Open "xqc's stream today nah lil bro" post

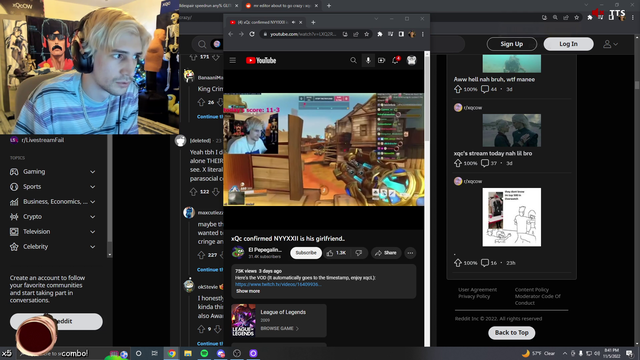493,153
